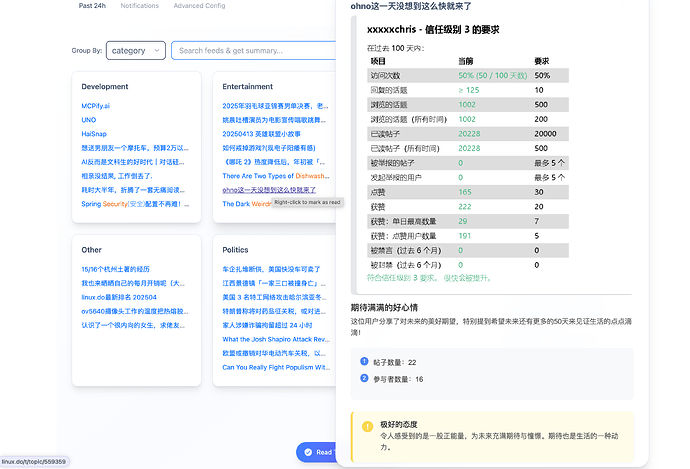Click the 参与者数量: 16 line
The width and height of the screenshot is (690, 469).
398,379
